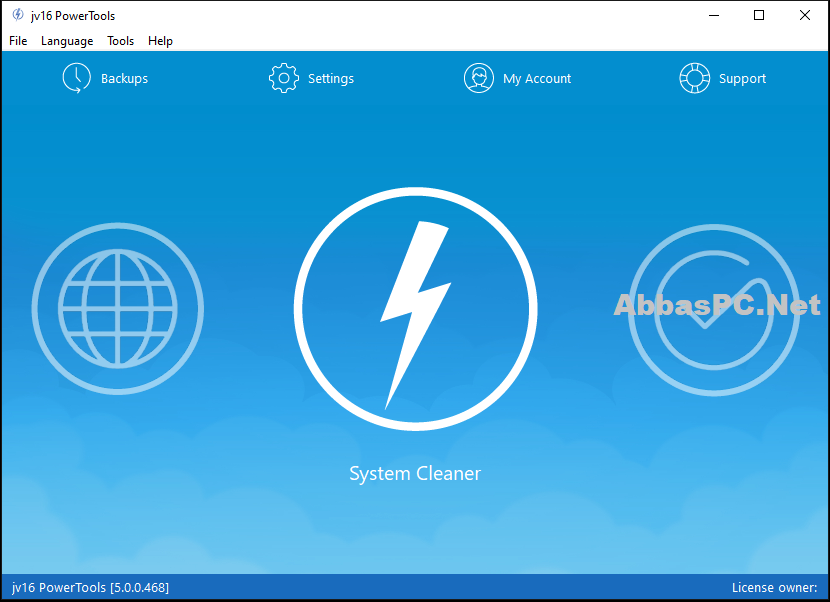This screenshot has height=602, width=830.
Task: Select the checkmark tool circle icon
Action: [x=714, y=310]
